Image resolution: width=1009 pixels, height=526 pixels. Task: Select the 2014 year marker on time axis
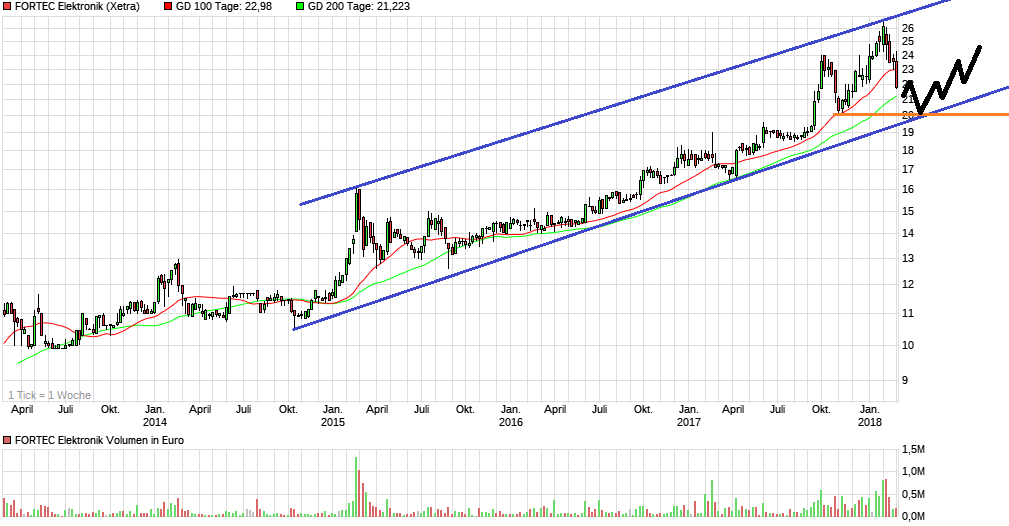point(154,423)
